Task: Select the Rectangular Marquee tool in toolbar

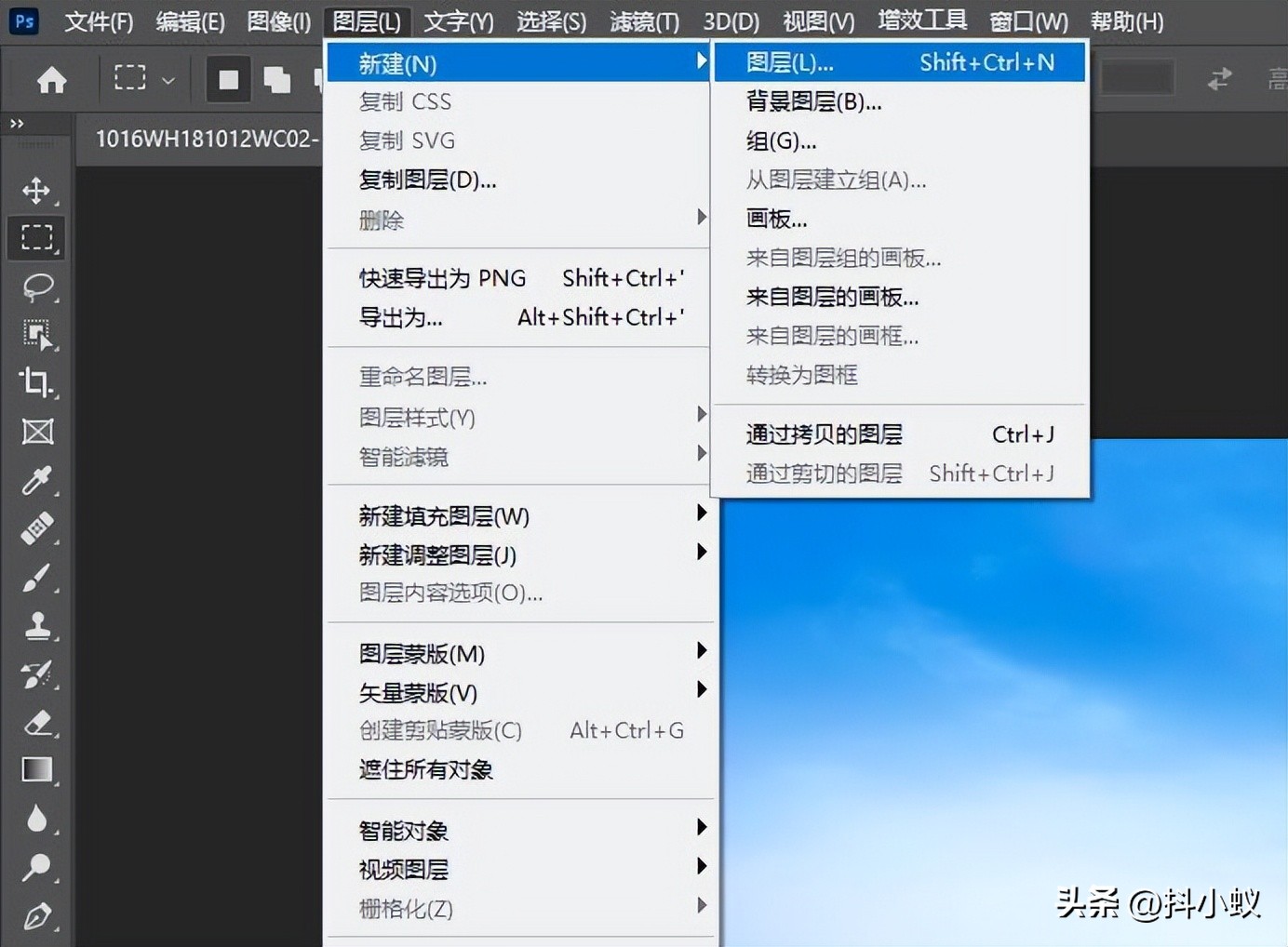Action: click(x=36, y=237)
